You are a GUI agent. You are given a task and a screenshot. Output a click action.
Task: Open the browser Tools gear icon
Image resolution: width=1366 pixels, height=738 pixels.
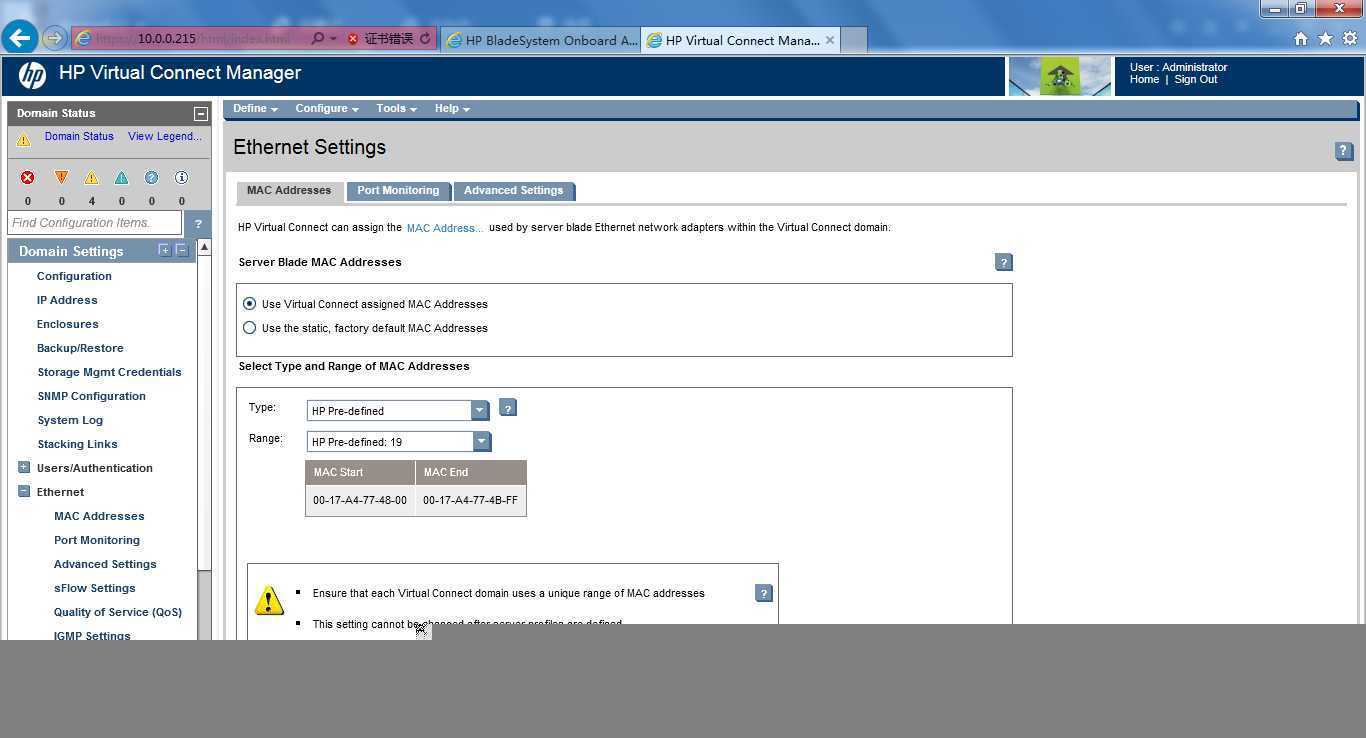click(x=1349, y=39)
